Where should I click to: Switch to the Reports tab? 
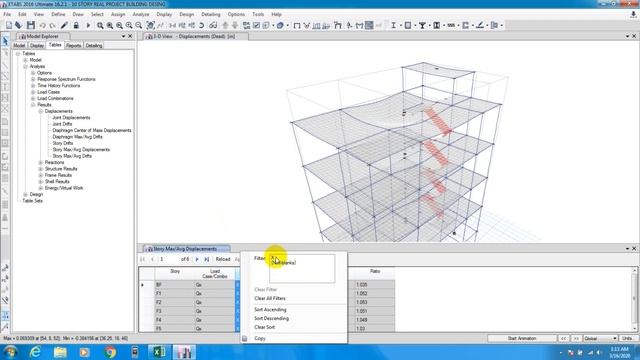click(73, 45)
